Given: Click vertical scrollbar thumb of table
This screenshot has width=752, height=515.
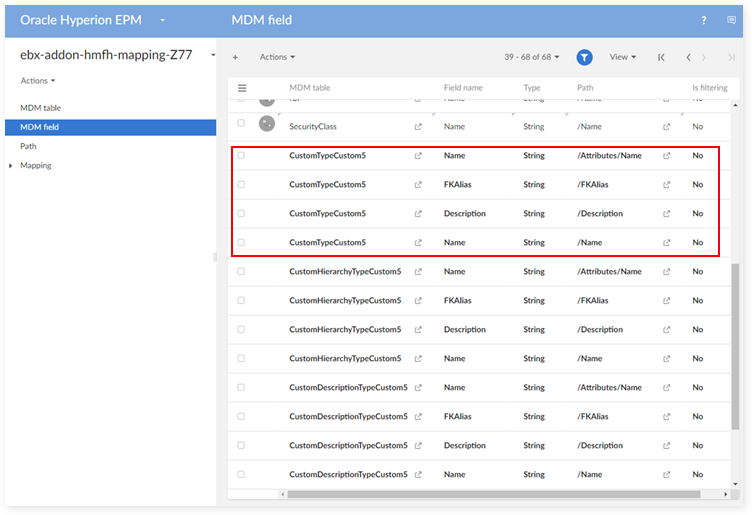Looking at the screenshot, I should point(735,346).
